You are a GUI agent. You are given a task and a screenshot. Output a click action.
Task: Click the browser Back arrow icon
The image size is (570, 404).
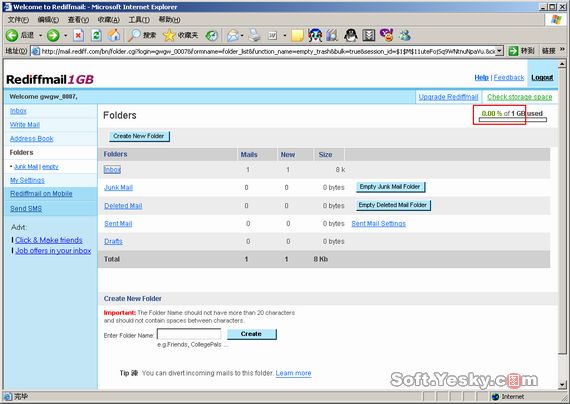(12, 35)
